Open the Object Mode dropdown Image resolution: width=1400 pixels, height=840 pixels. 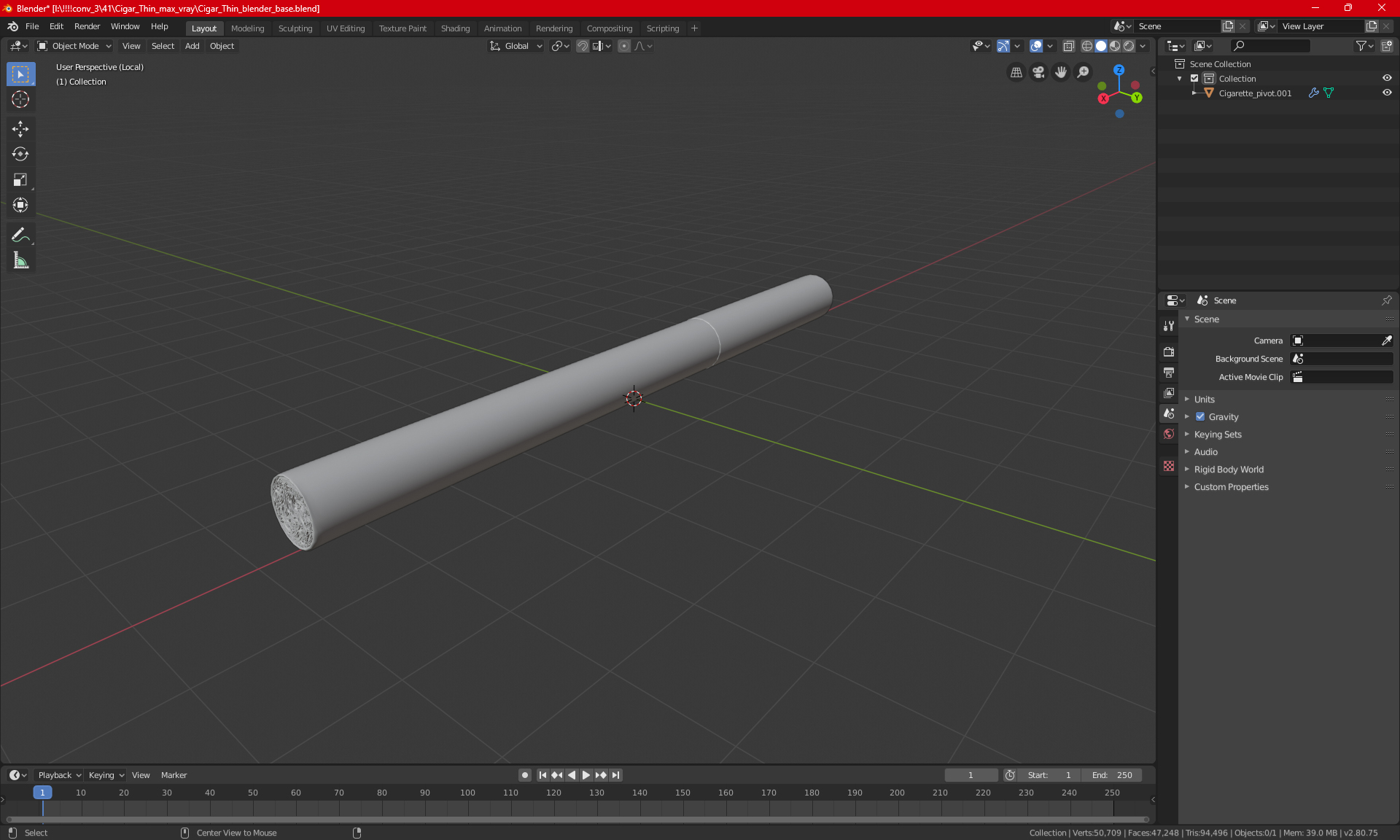coord(74,46)
